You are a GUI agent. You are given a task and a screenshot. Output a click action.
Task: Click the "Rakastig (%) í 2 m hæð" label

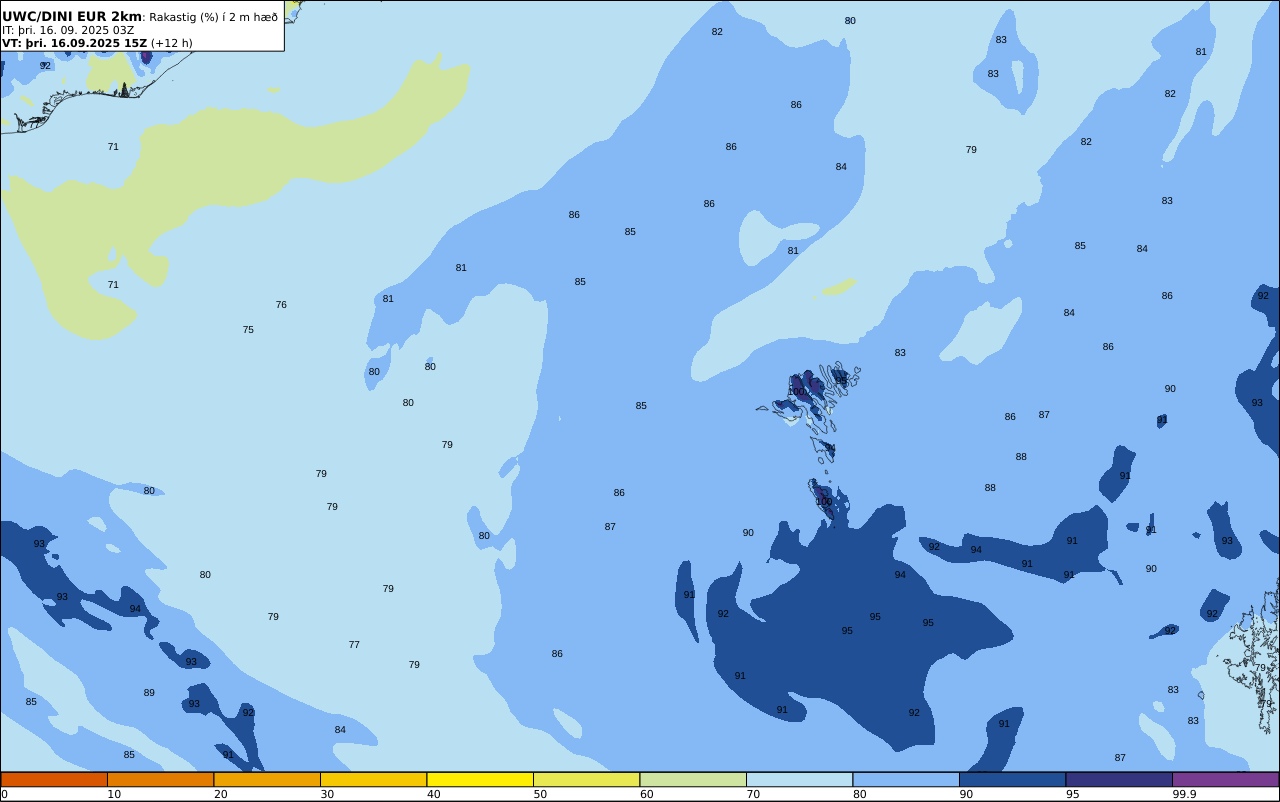214,17
